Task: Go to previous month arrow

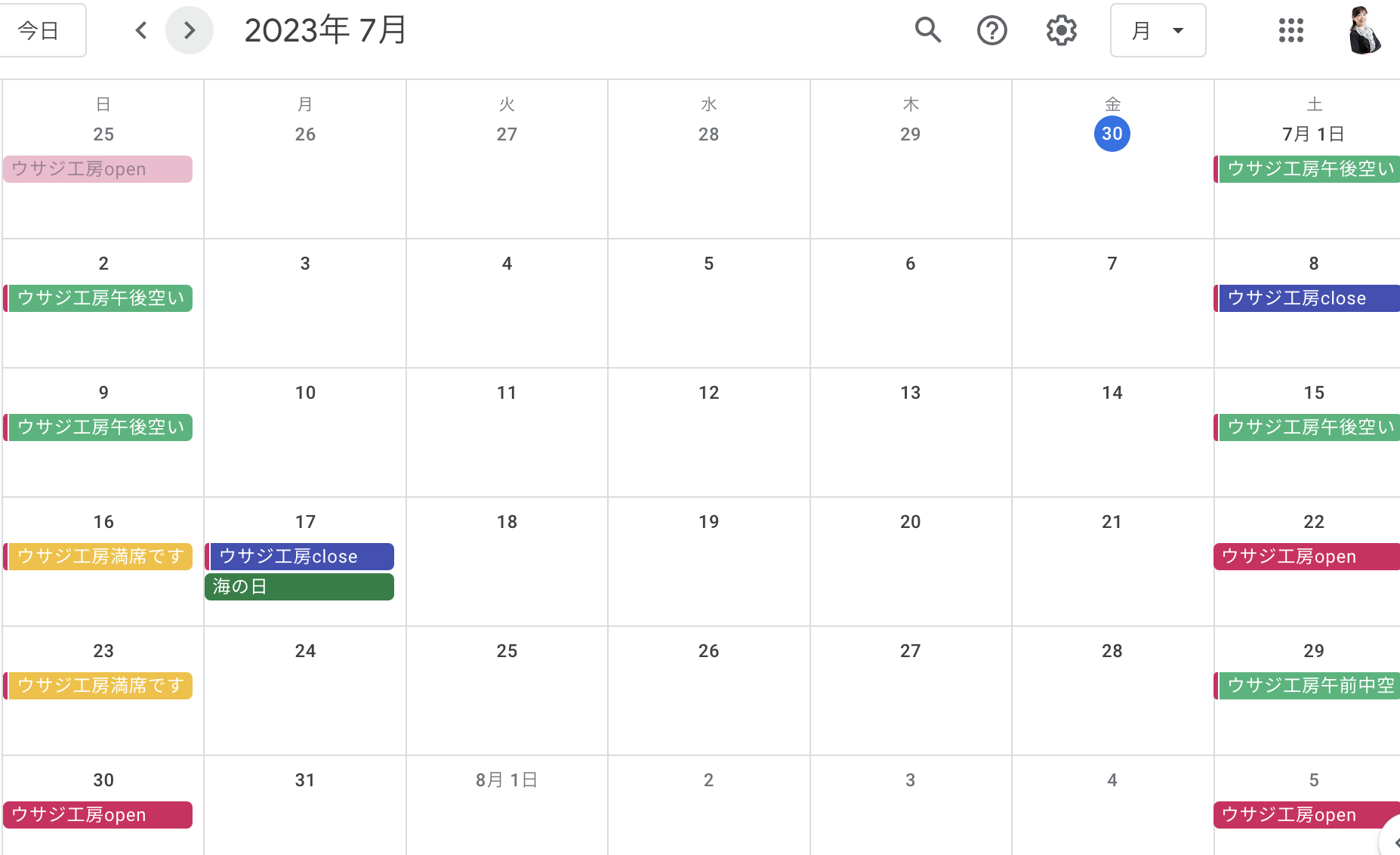Action: (140, 30)
